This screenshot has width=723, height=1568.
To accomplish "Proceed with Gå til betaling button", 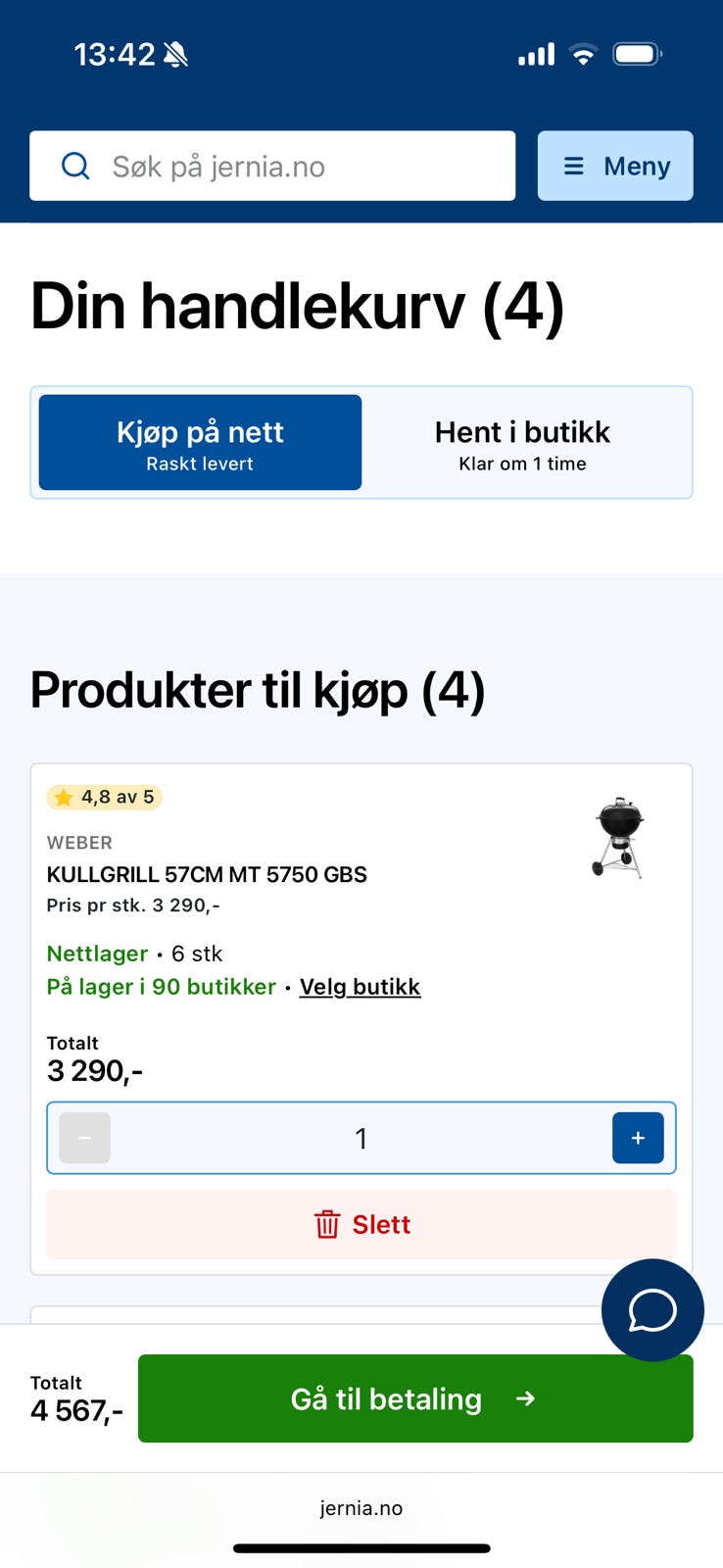I will (x=415, y=1398).
